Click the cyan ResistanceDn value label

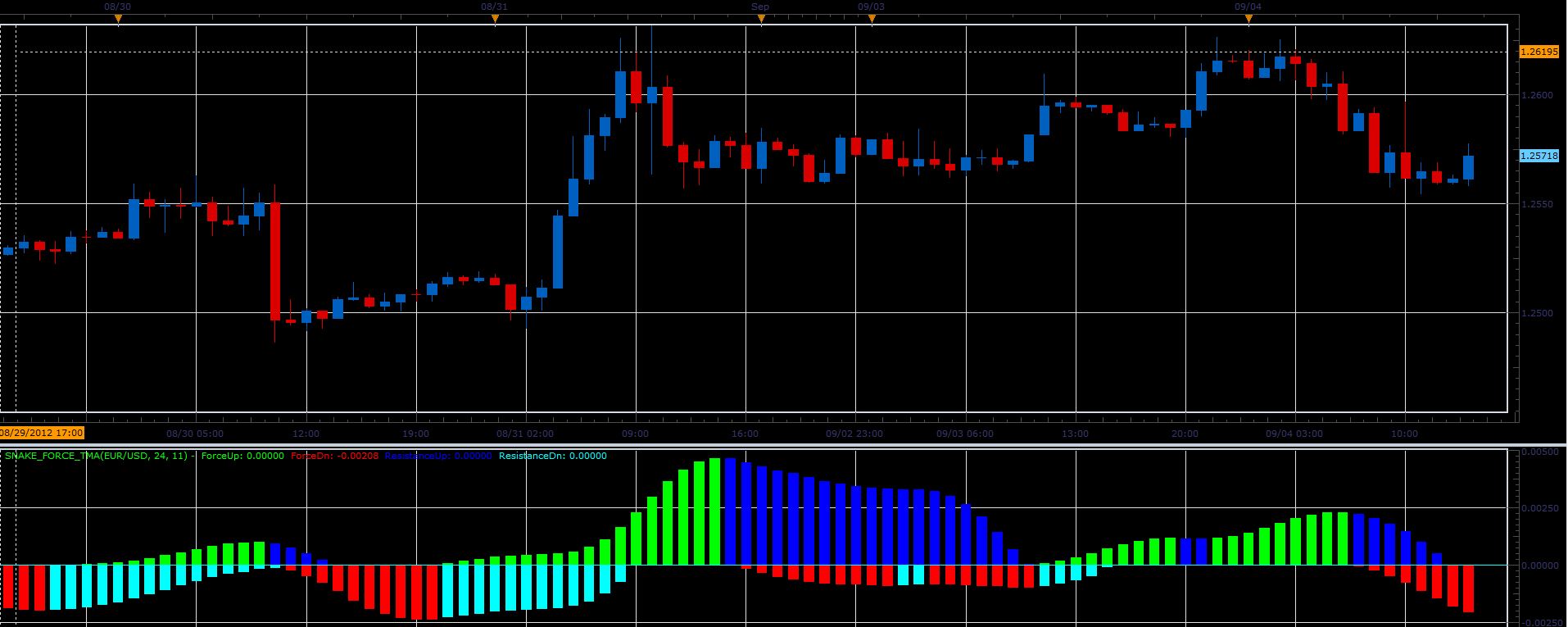[553, 456]
